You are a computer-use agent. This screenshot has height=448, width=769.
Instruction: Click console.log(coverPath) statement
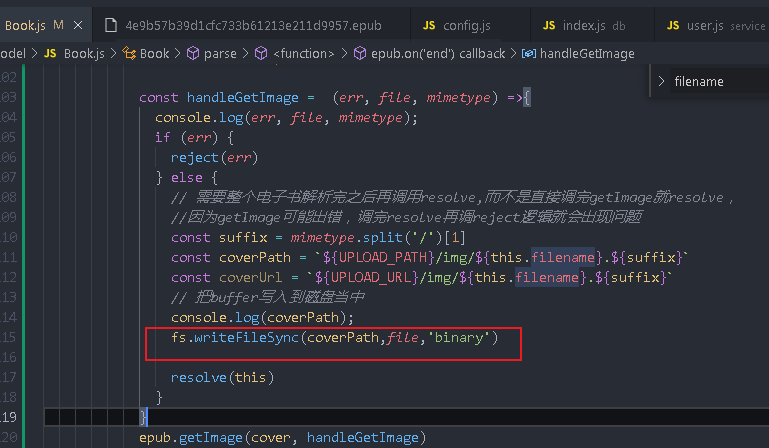tap(262, 317)
